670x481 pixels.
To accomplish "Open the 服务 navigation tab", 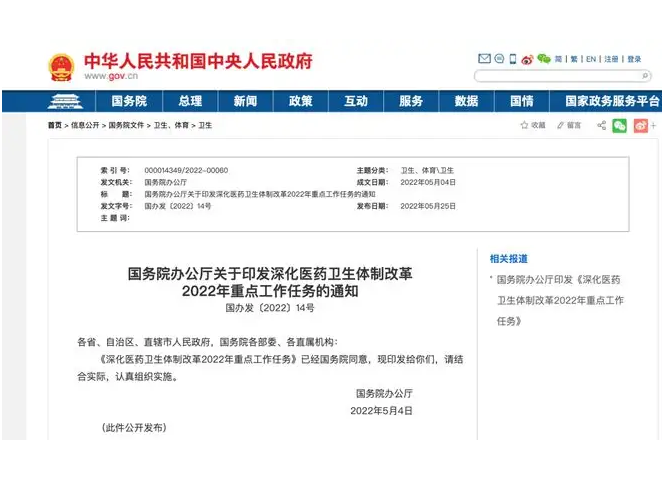I will click(411, 101).
